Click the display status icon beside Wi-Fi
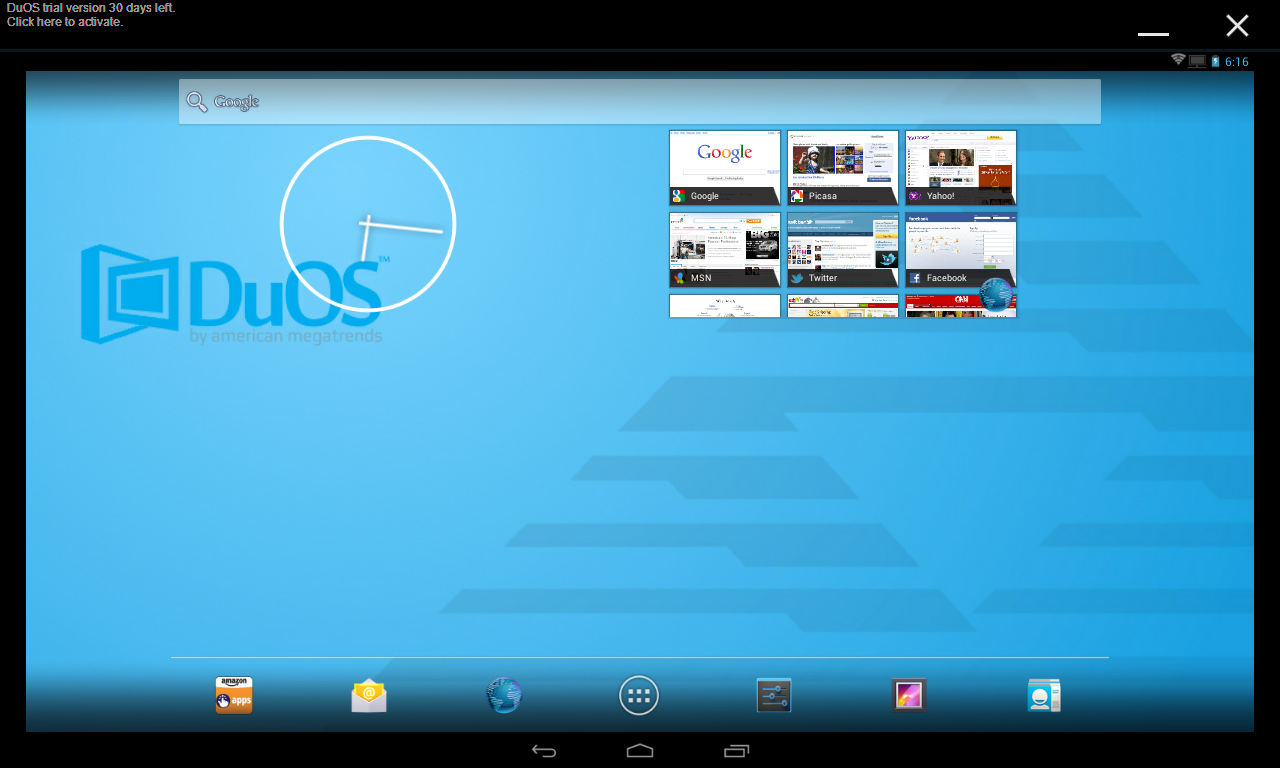The image size is (1280, 768). tap(1197, 61)
